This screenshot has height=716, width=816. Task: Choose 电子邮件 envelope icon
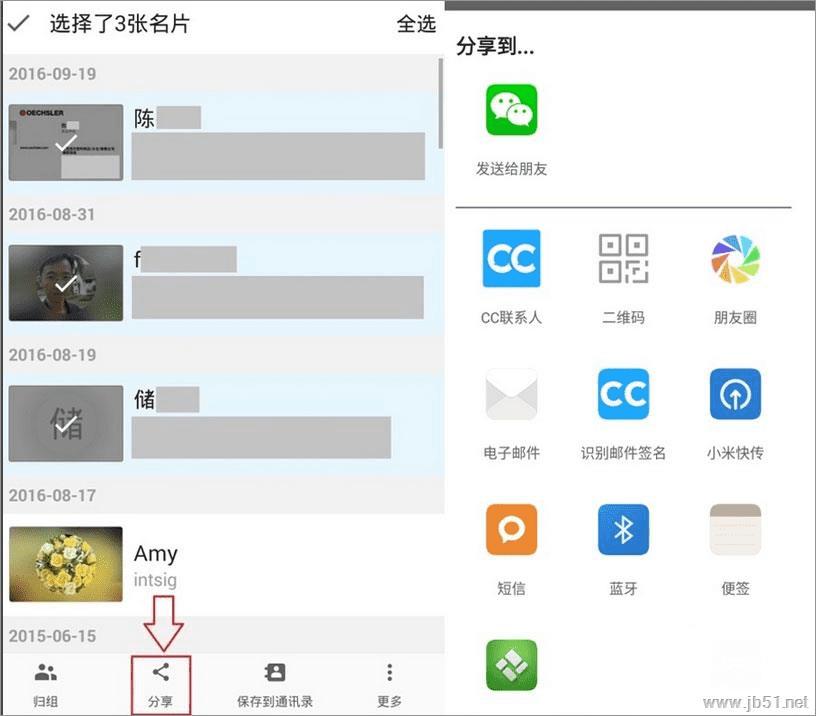pos(511,394)
